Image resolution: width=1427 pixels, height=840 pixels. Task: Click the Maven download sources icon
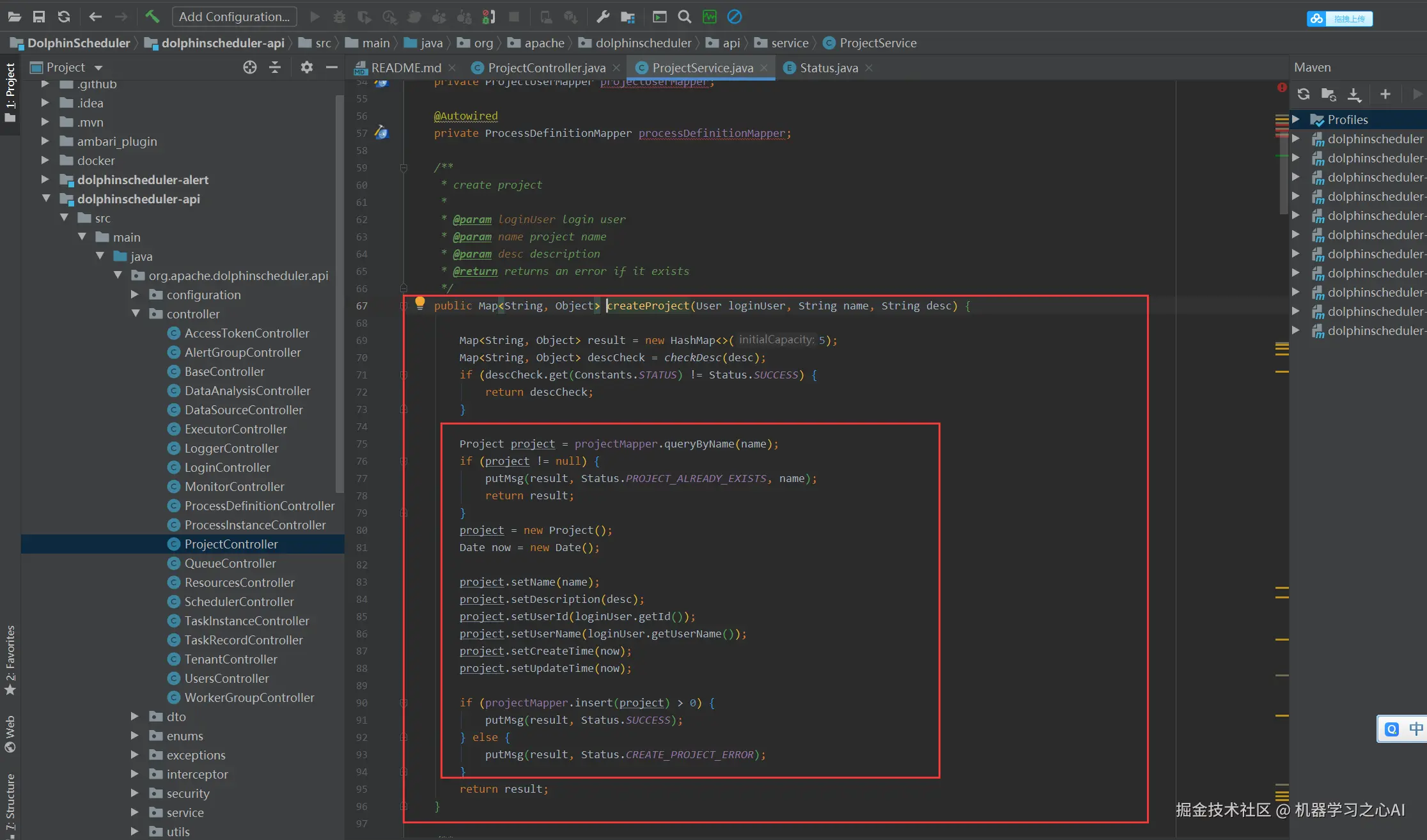click(1354, 95)
